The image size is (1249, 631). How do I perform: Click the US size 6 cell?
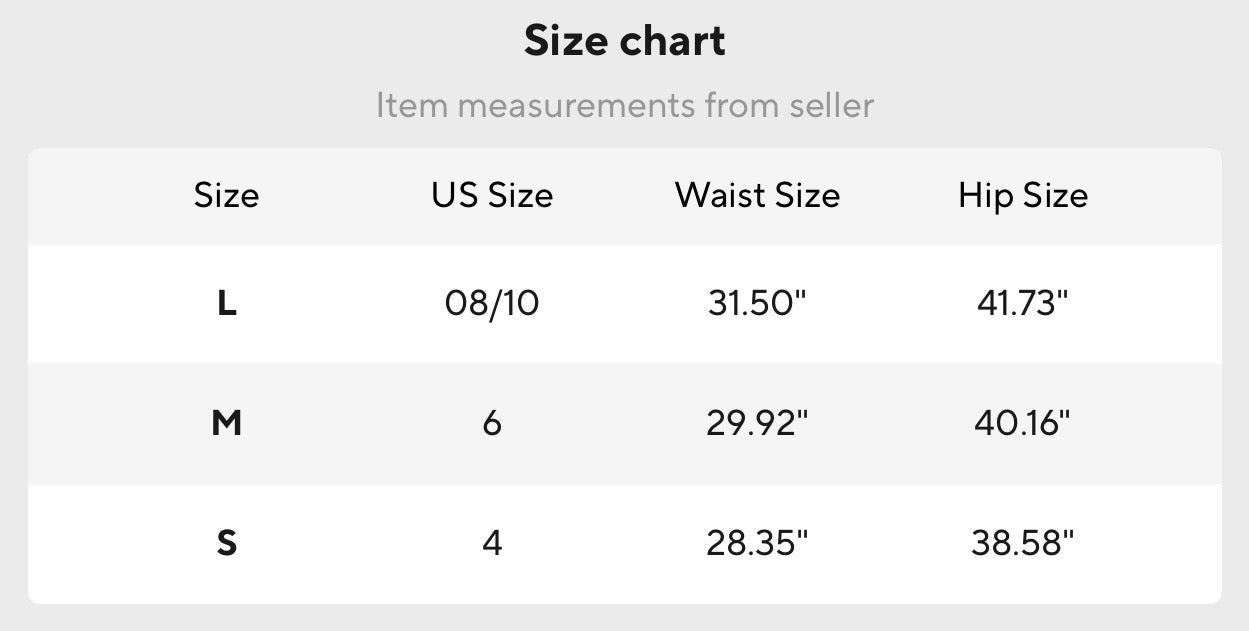pos(492,423)
